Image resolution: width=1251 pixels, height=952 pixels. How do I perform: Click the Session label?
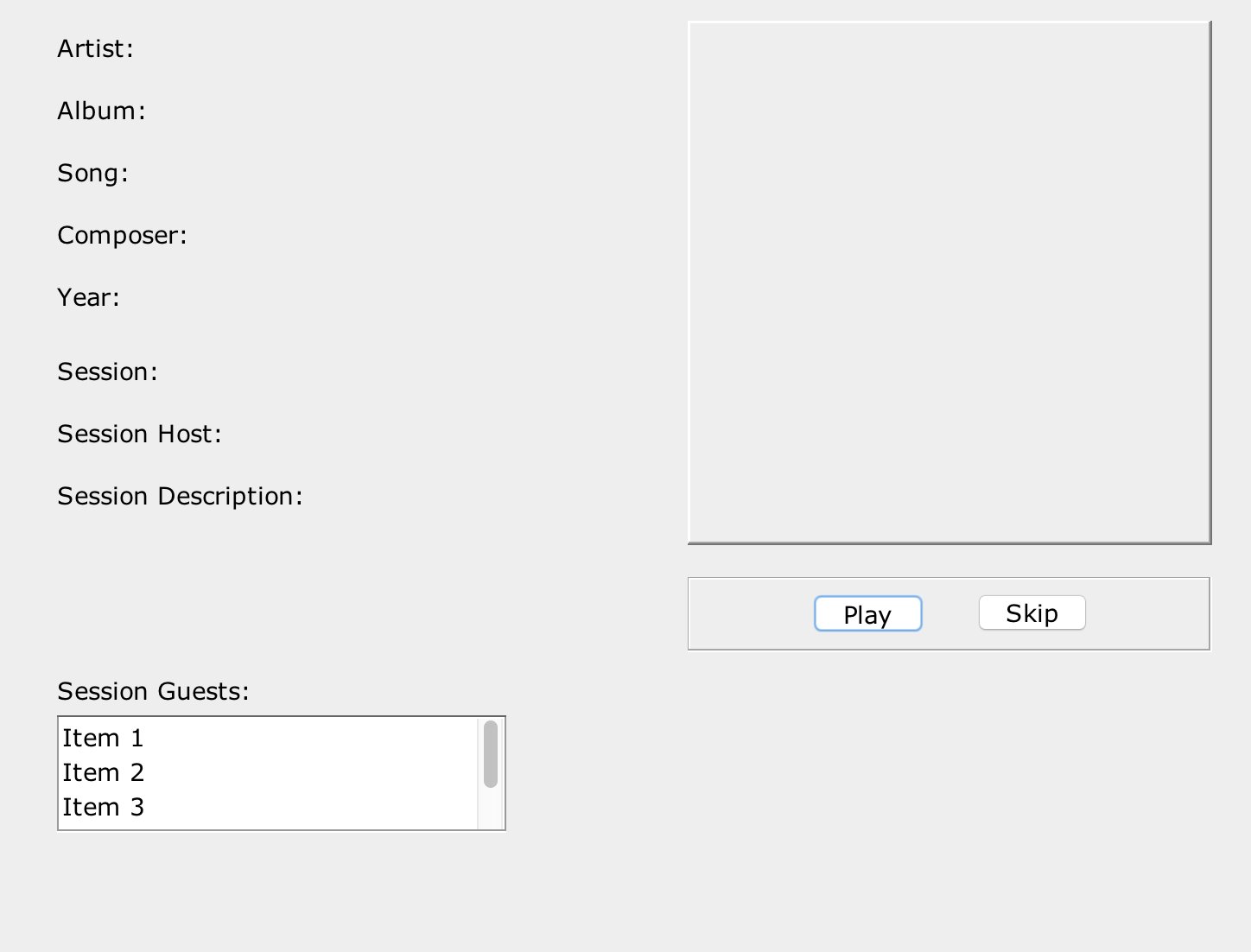click(107, 371)
